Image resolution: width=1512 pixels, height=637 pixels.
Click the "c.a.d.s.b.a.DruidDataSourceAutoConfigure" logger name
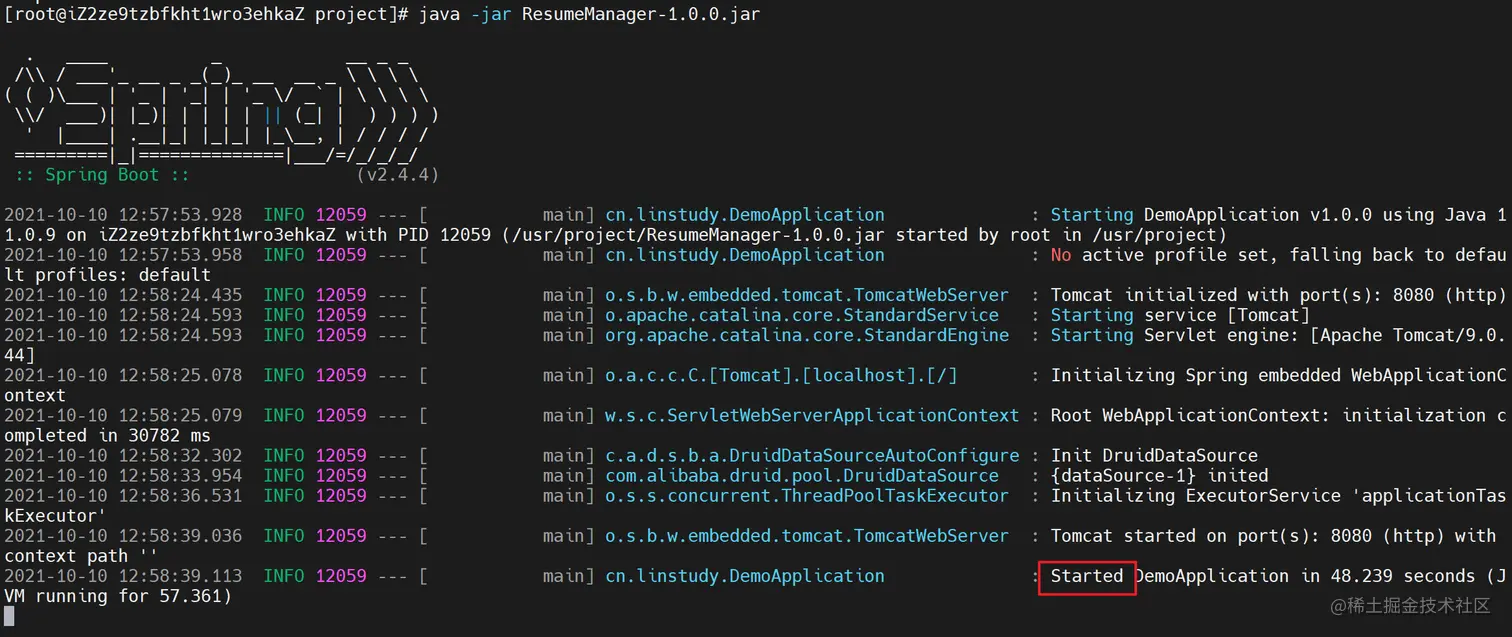(812, 456)
